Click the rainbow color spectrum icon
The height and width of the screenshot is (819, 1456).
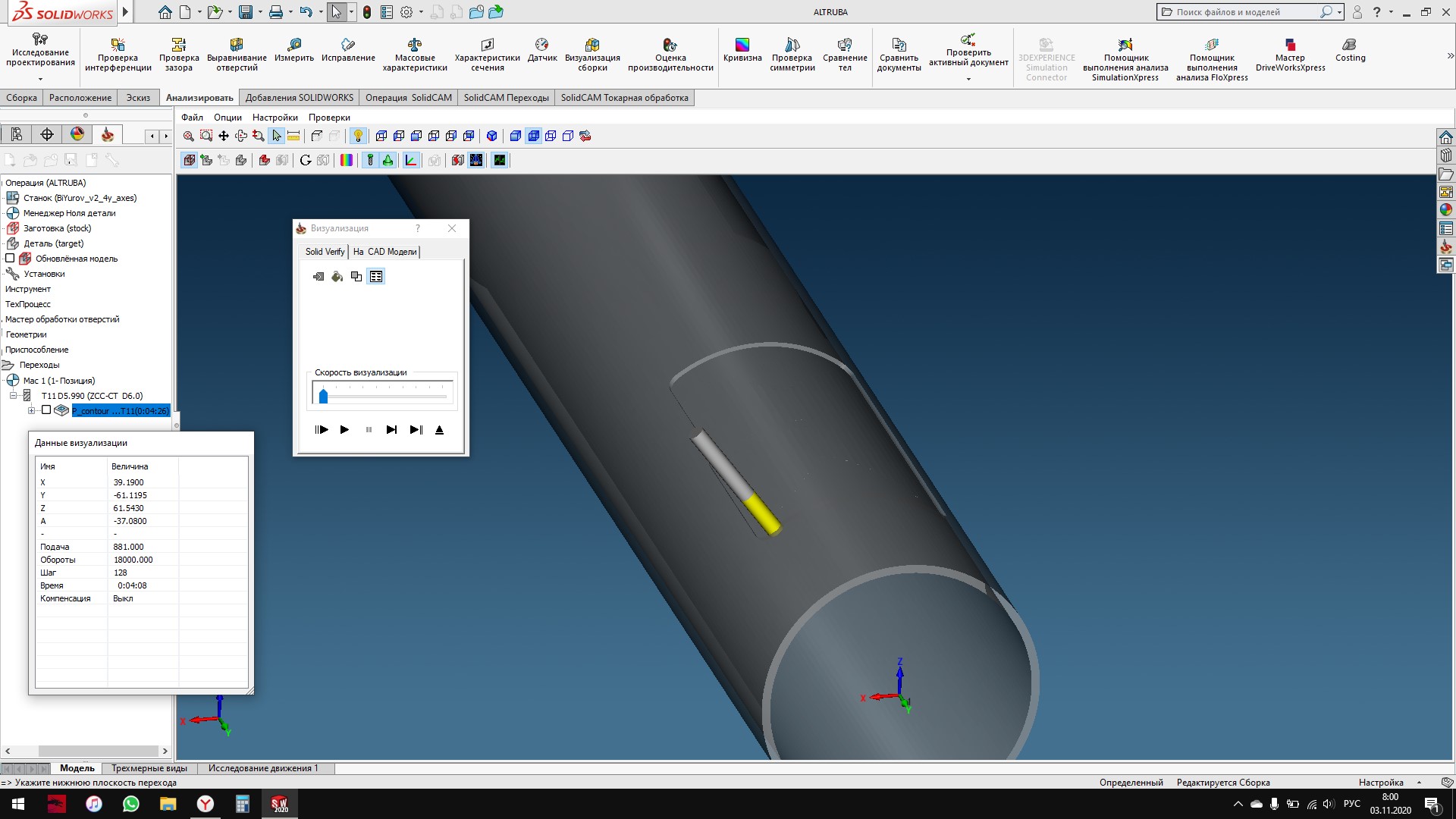point(347,160)
